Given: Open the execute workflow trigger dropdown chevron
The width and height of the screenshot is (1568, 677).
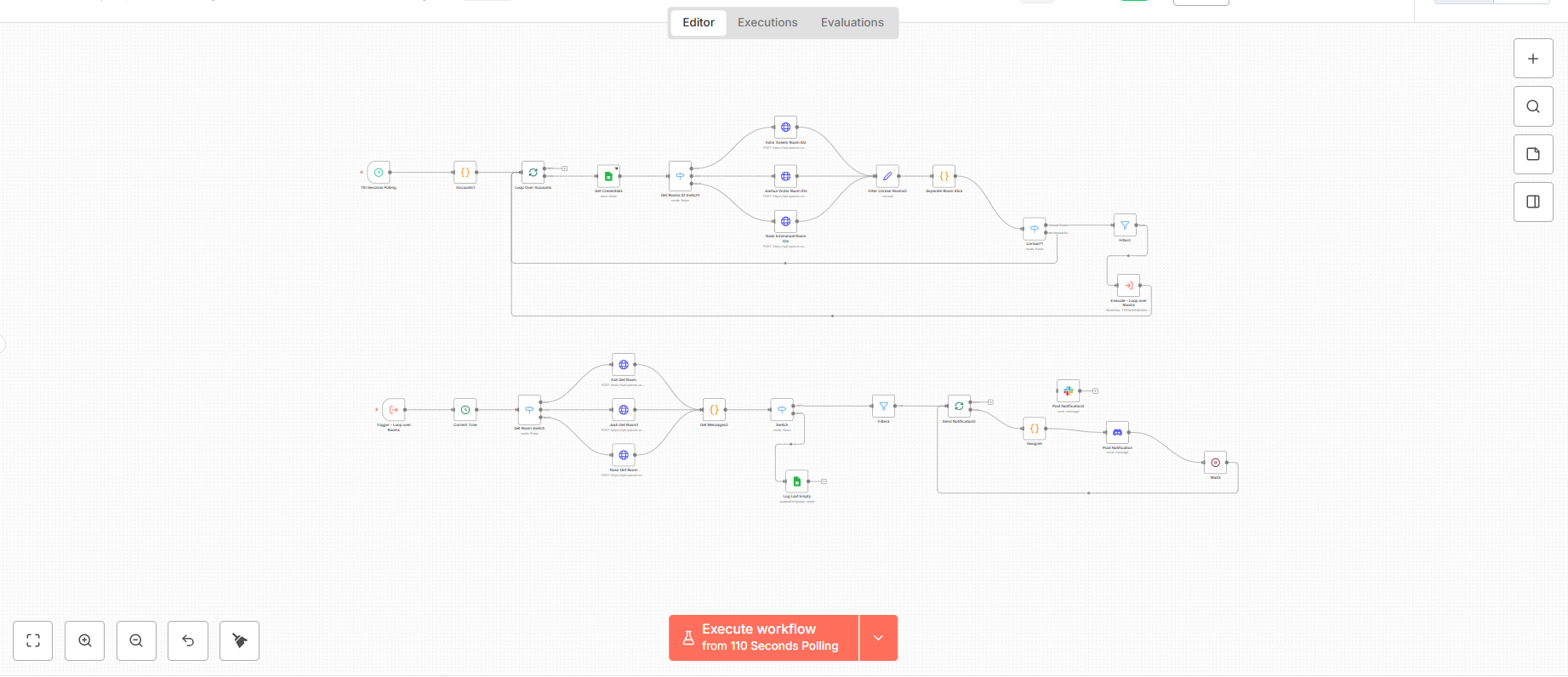Looking at the screenshot, I should 879,638.
